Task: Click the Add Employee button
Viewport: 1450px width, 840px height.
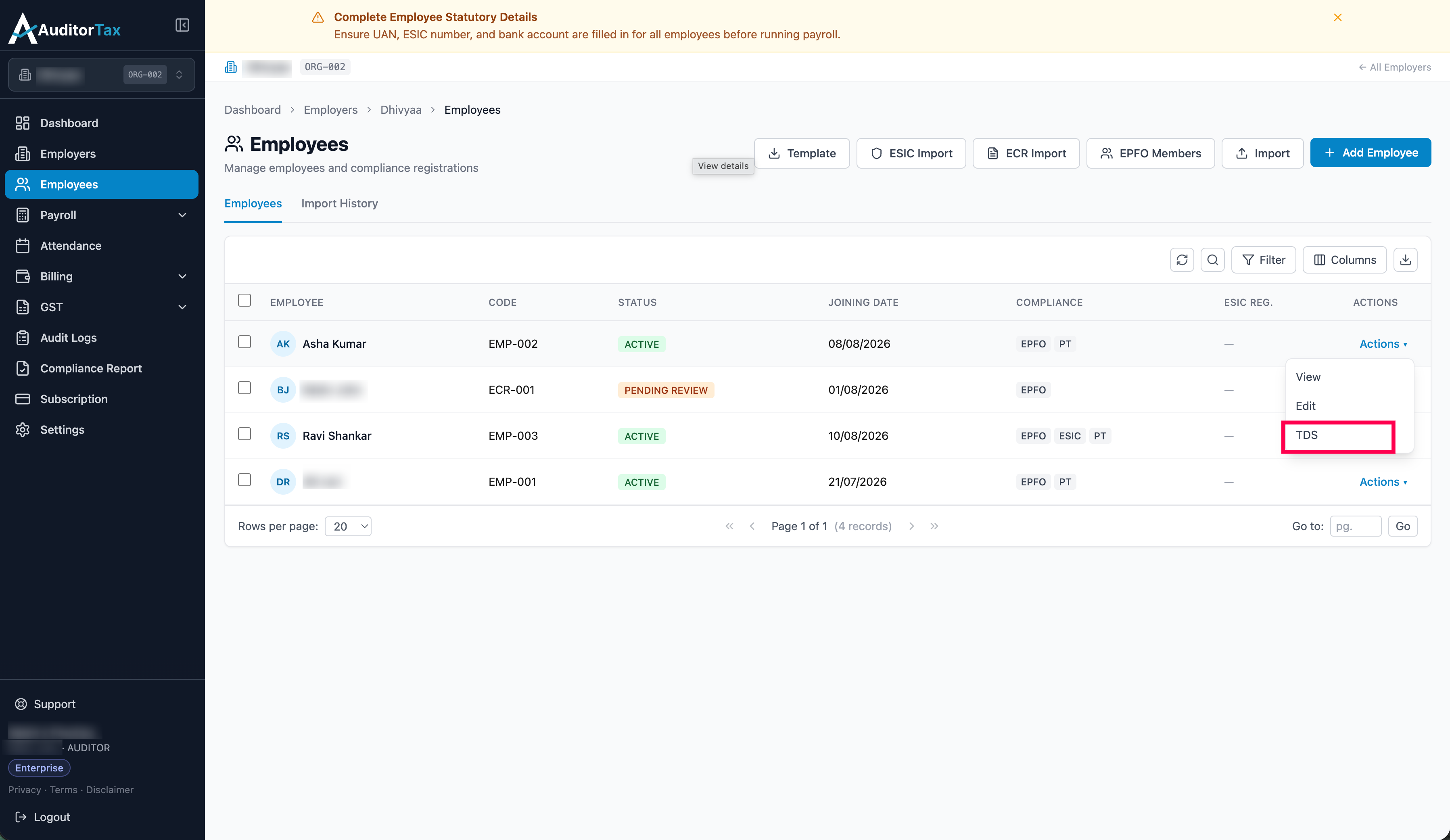Action: point(1371,153)
